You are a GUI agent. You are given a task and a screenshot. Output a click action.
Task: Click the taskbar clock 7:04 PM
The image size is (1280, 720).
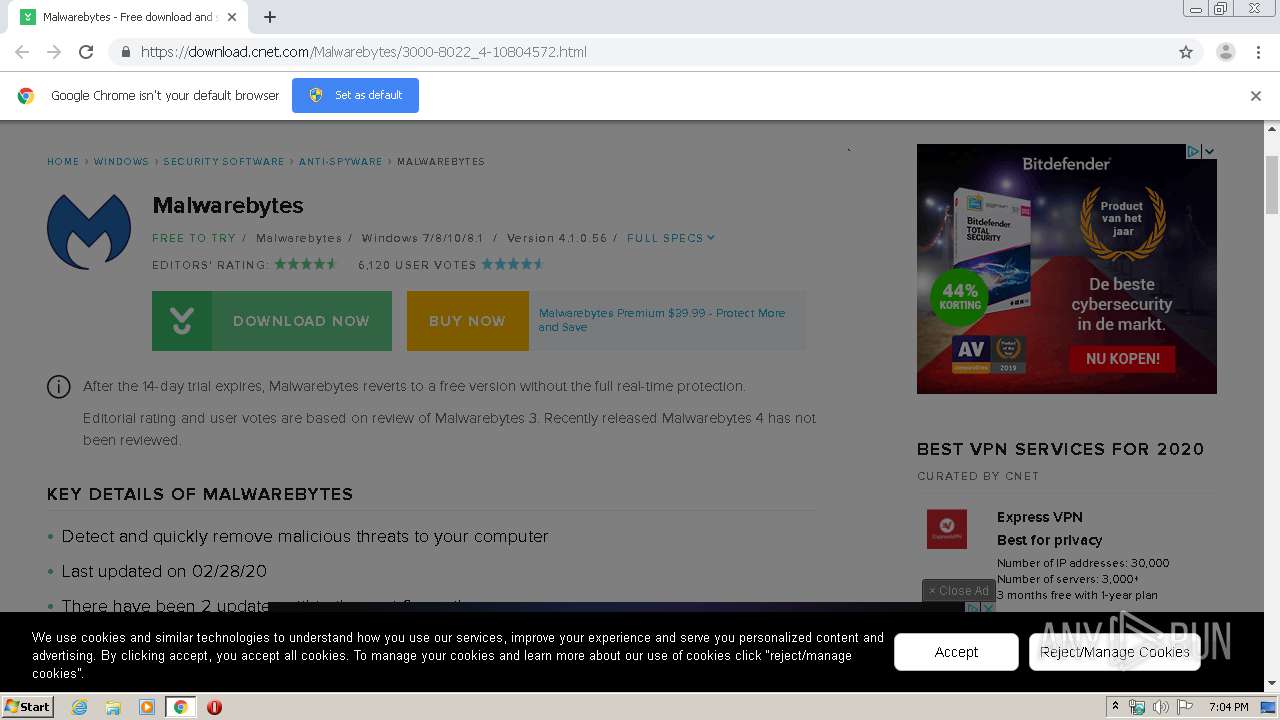(x=1228, y=707)
